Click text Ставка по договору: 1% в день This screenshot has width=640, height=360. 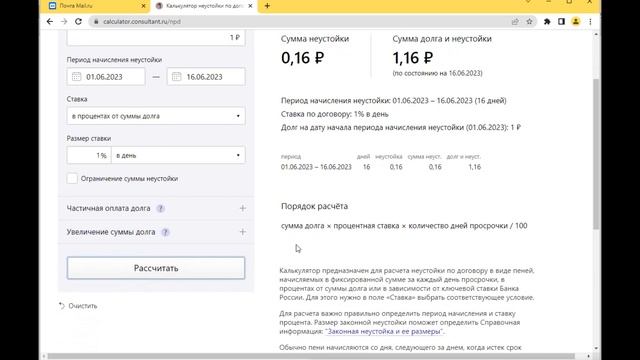[335, 114]
